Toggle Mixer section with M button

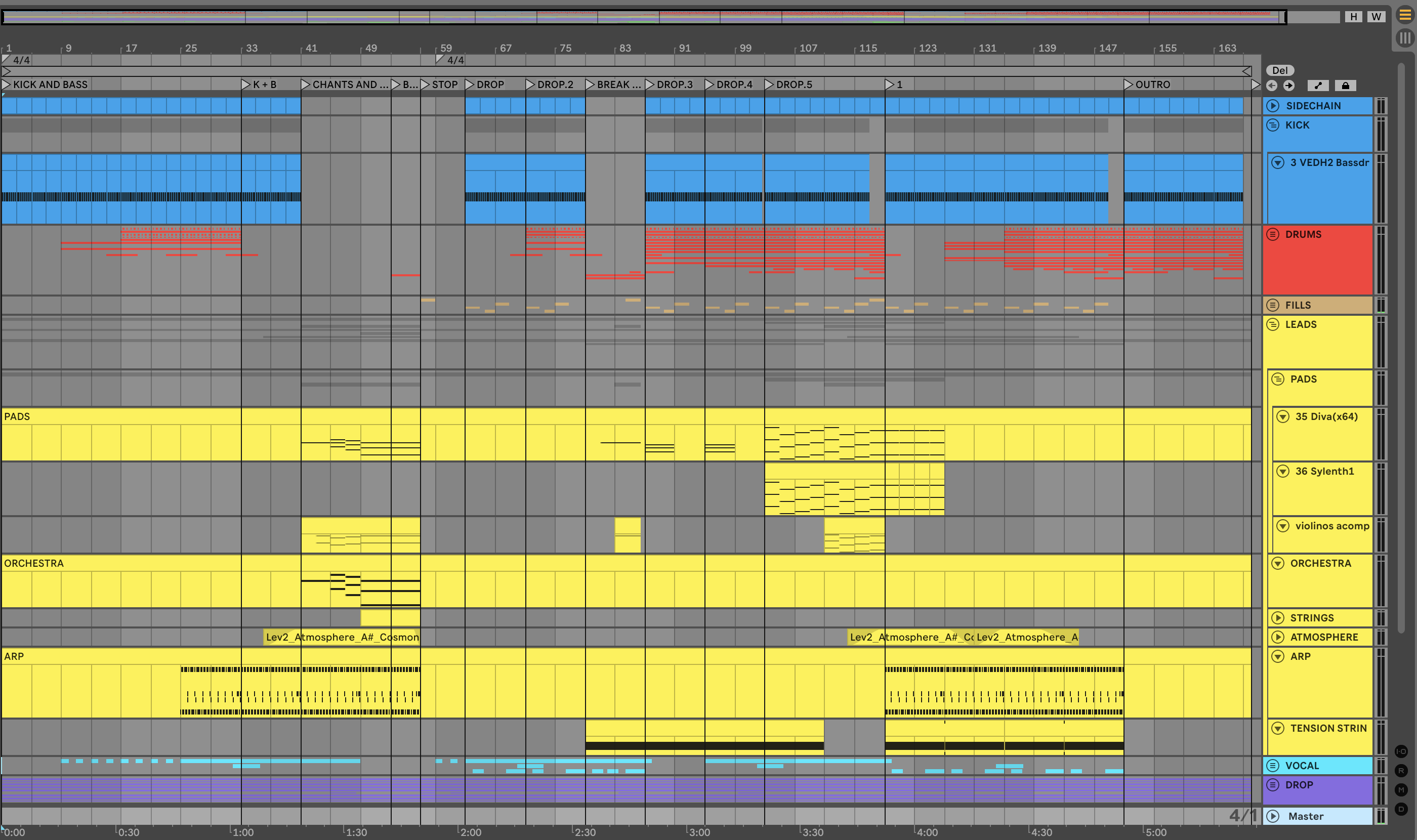pos(1401,790)
